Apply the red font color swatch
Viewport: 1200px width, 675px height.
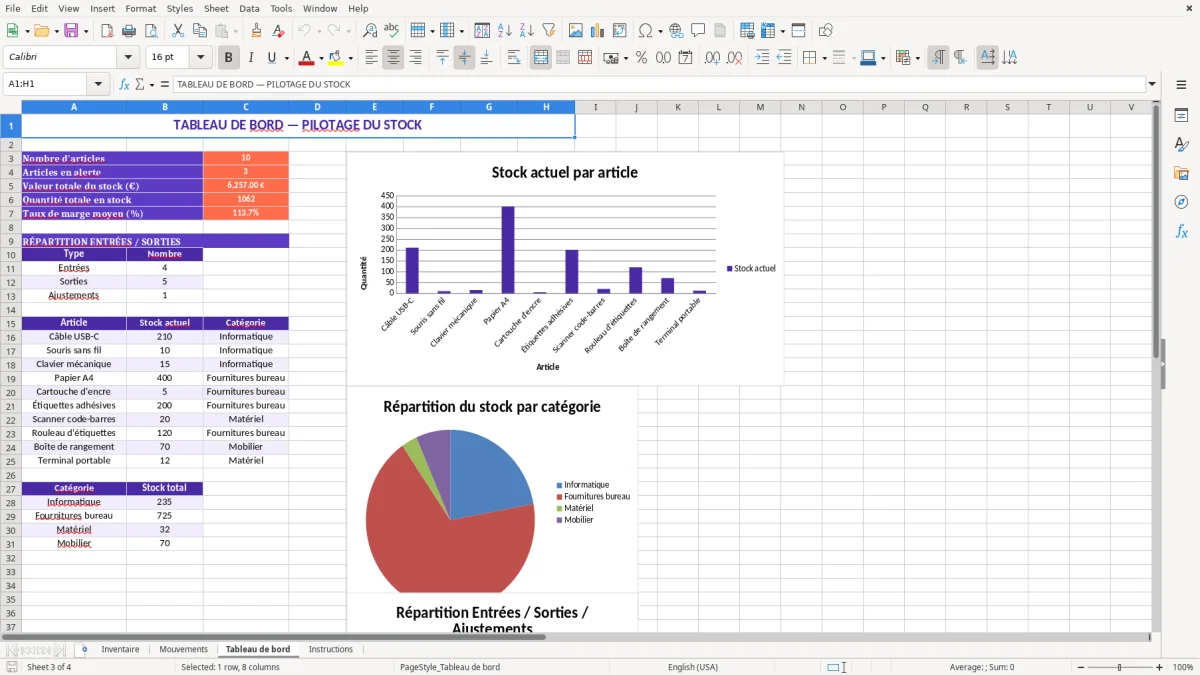coord(307,58)
